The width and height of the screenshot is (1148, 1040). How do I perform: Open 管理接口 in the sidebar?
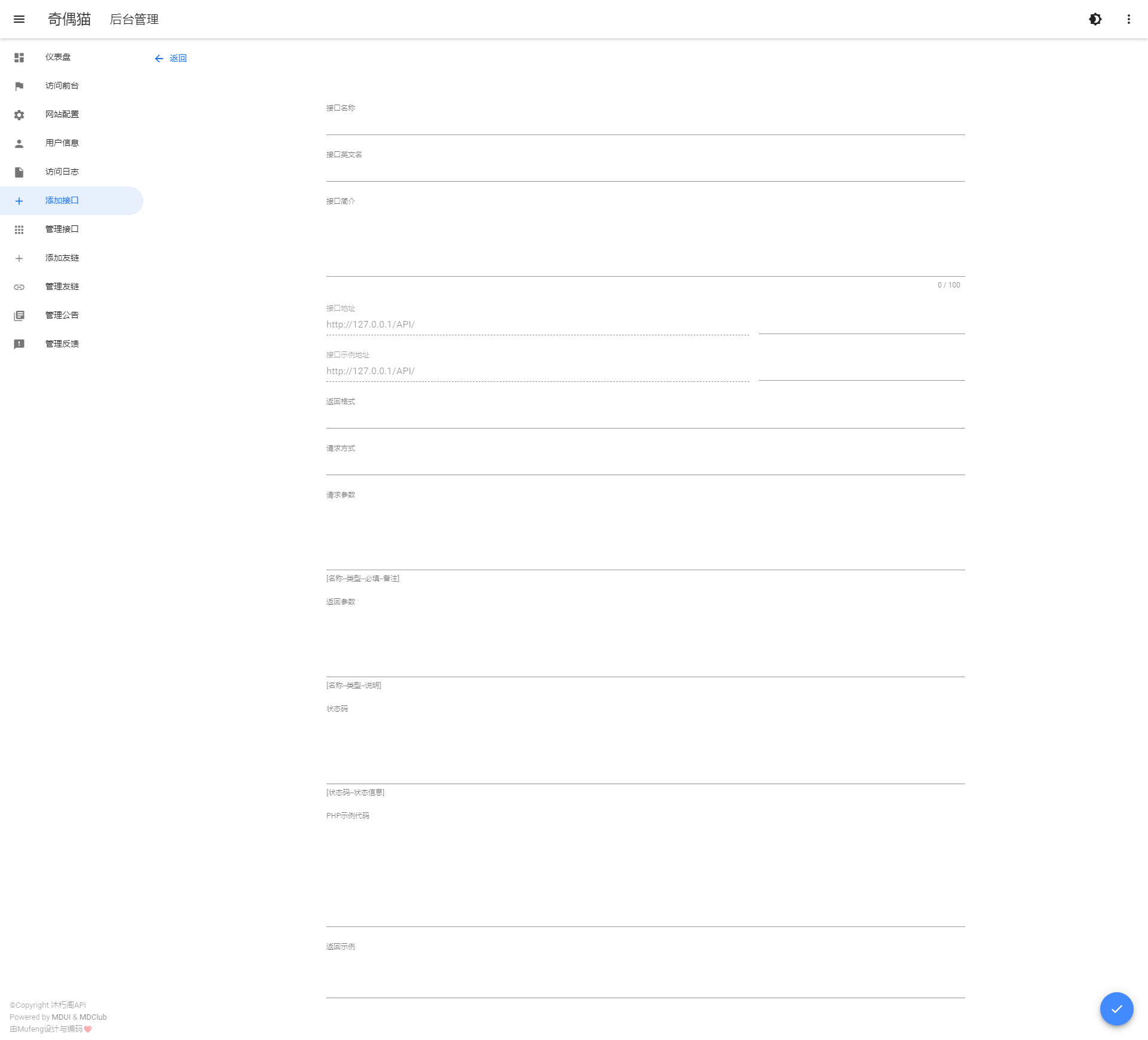(x=72, y=230)
